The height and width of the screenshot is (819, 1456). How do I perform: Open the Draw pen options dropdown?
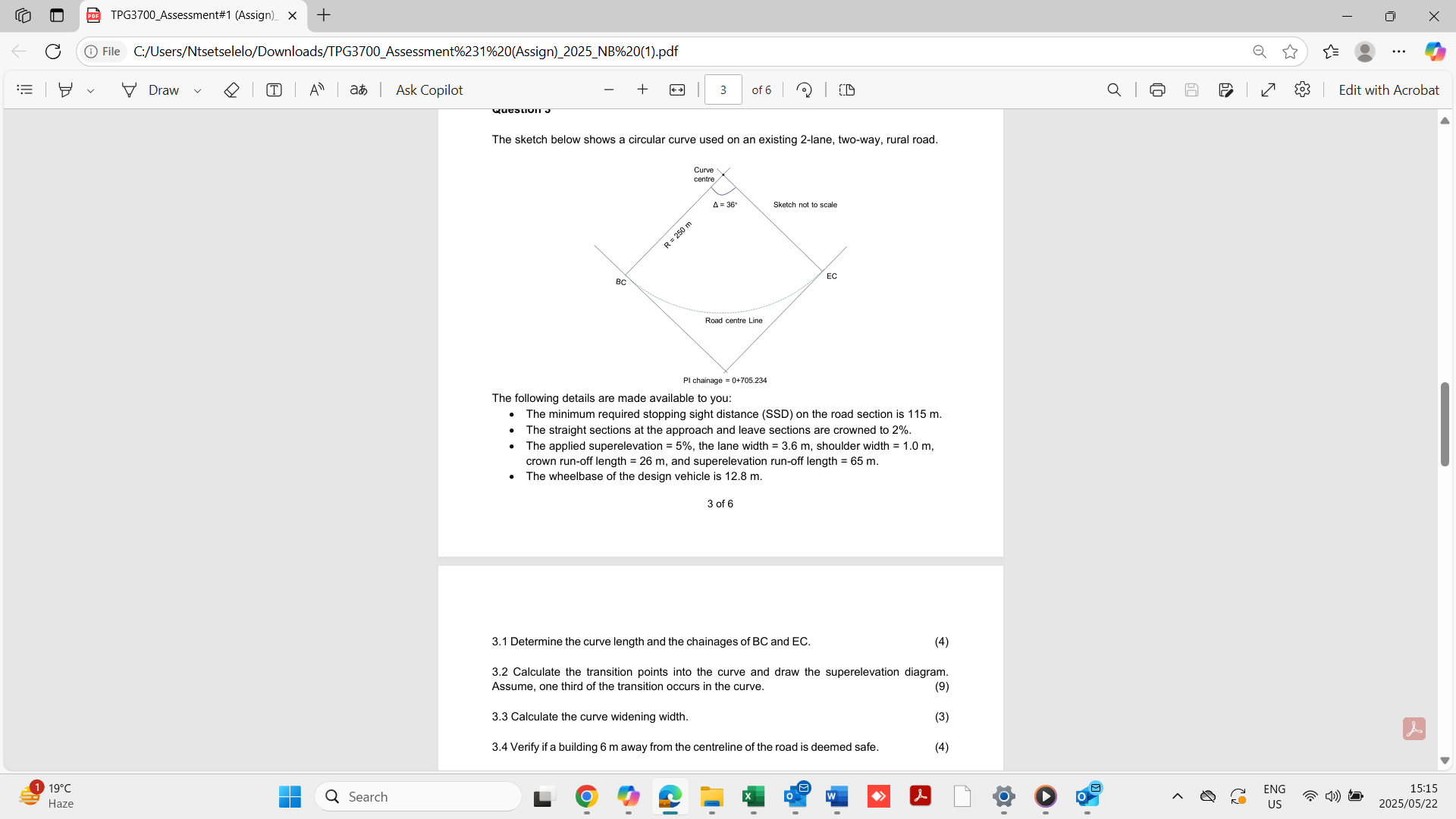tap(197, 89)
